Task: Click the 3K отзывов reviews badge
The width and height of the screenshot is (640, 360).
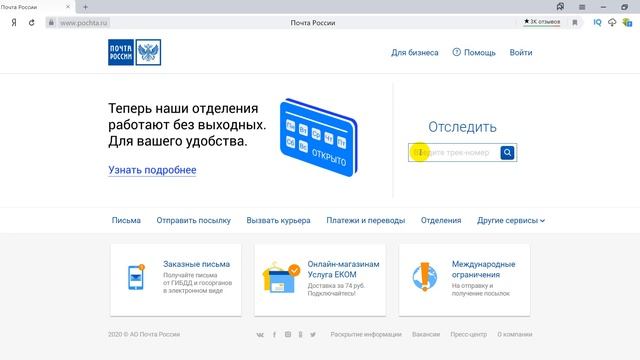Action: click(542, 22)
